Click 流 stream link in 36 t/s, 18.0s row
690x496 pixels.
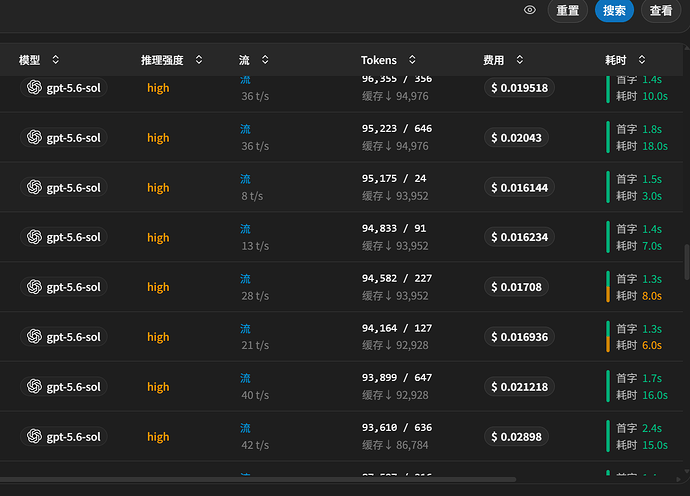[245, 129]
